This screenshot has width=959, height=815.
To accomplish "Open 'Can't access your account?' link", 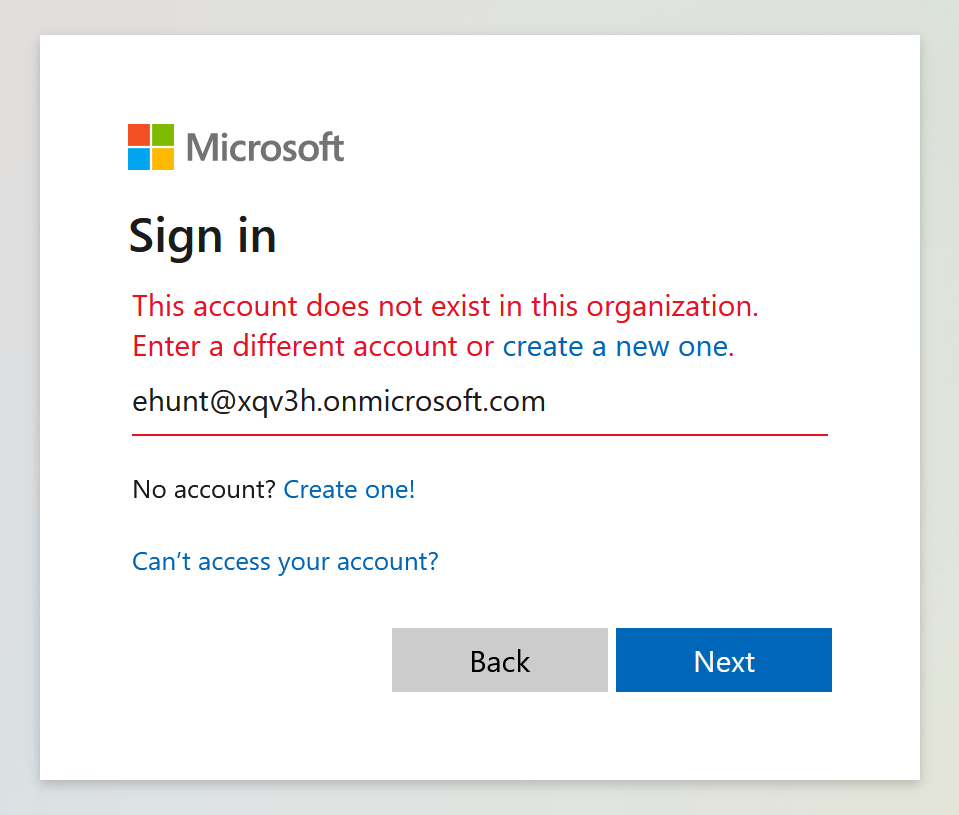I will 286,561.
